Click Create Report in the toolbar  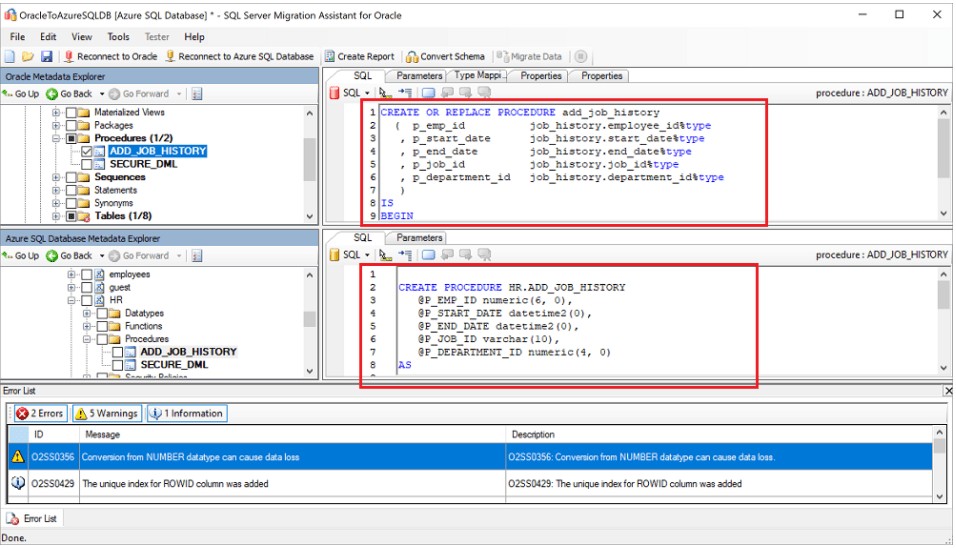point(358,57)
